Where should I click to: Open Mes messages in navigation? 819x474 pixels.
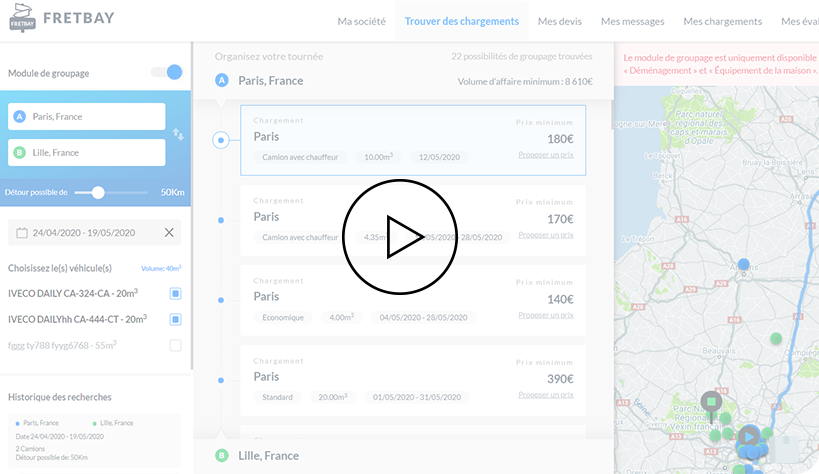[632, 21]
